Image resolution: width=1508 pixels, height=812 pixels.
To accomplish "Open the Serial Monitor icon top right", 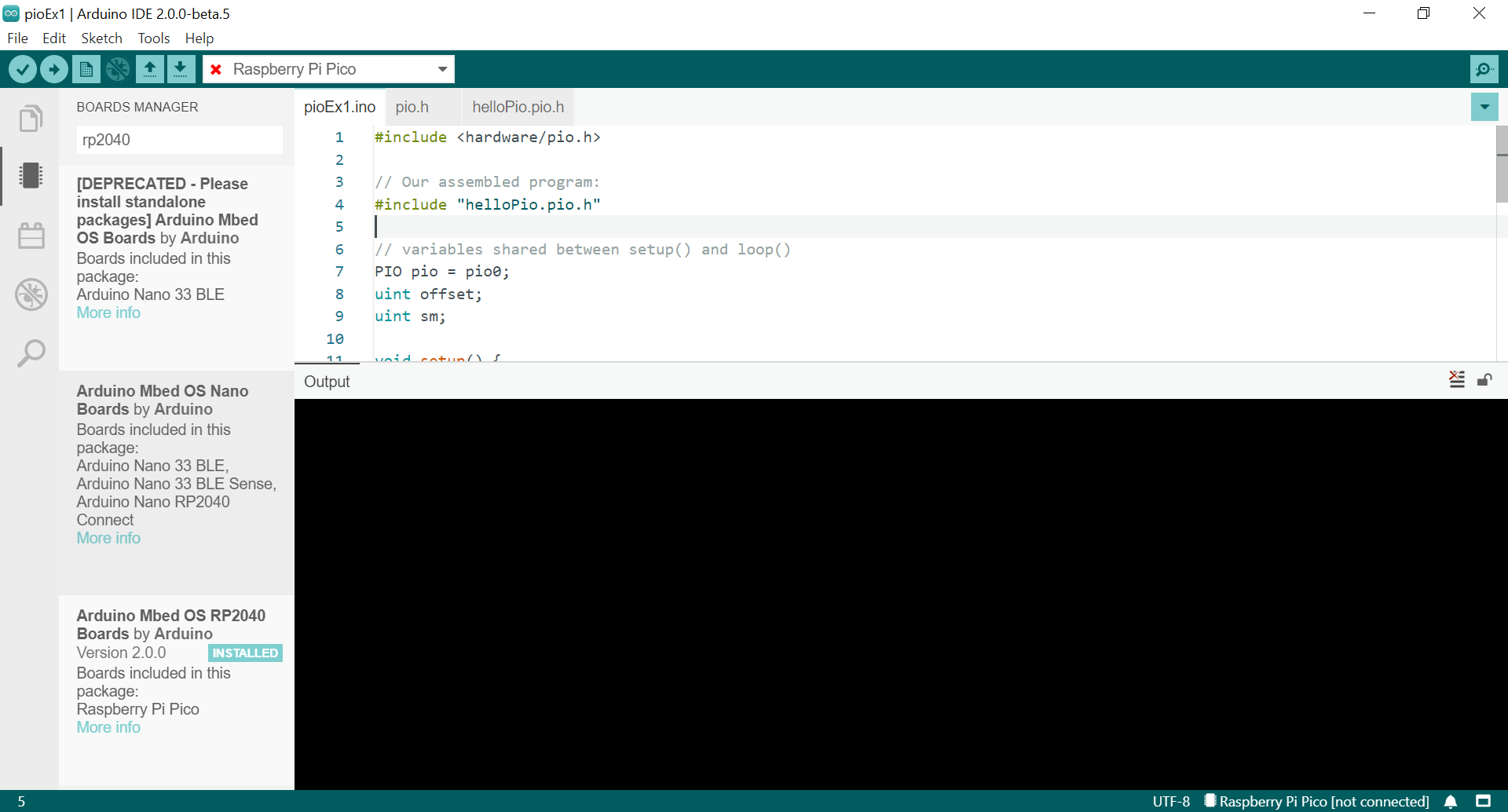I will pyautogui.click(x=1484, y=69).
